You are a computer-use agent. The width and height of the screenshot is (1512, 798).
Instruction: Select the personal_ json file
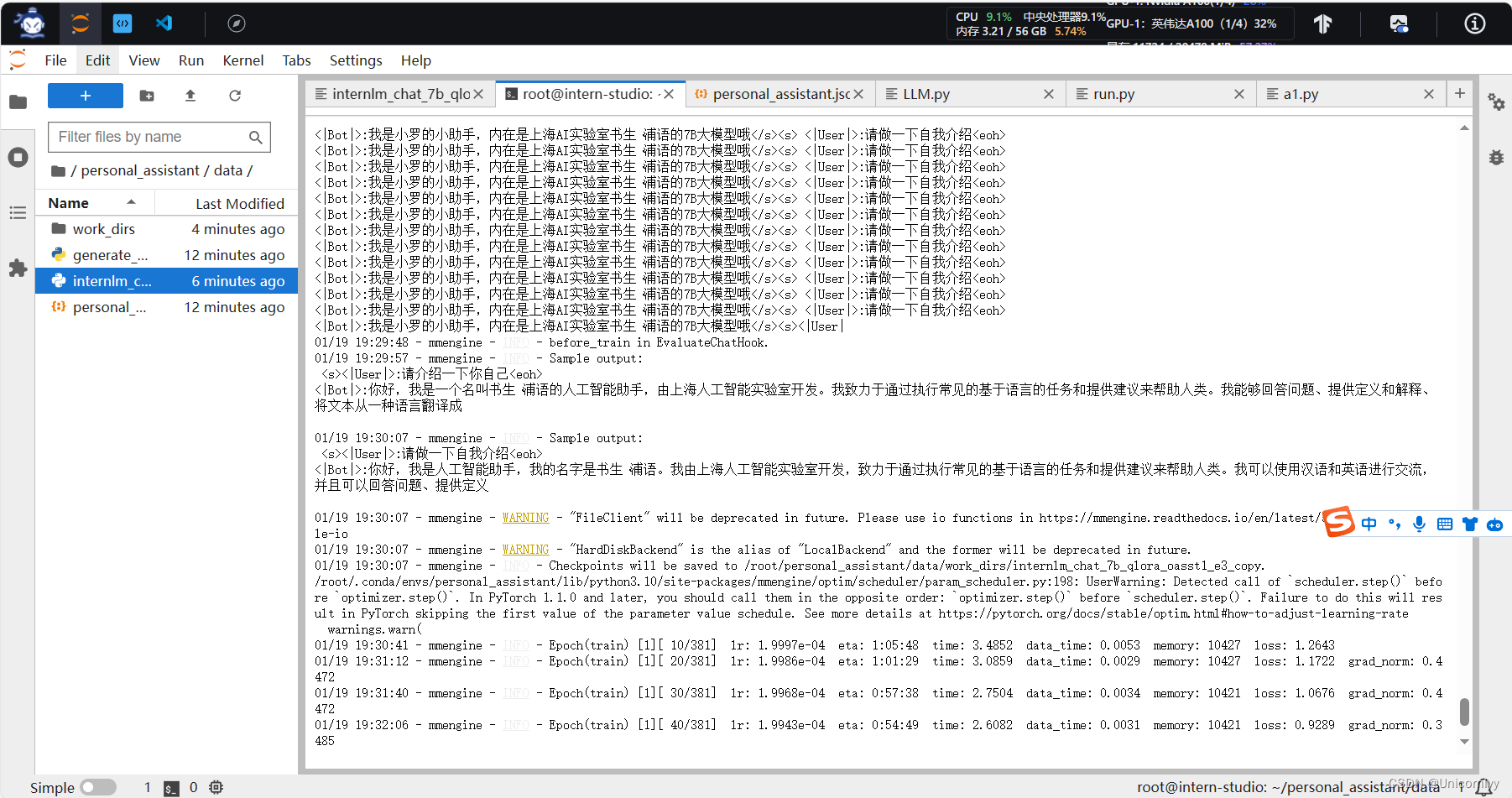click(x=166, y=307)
